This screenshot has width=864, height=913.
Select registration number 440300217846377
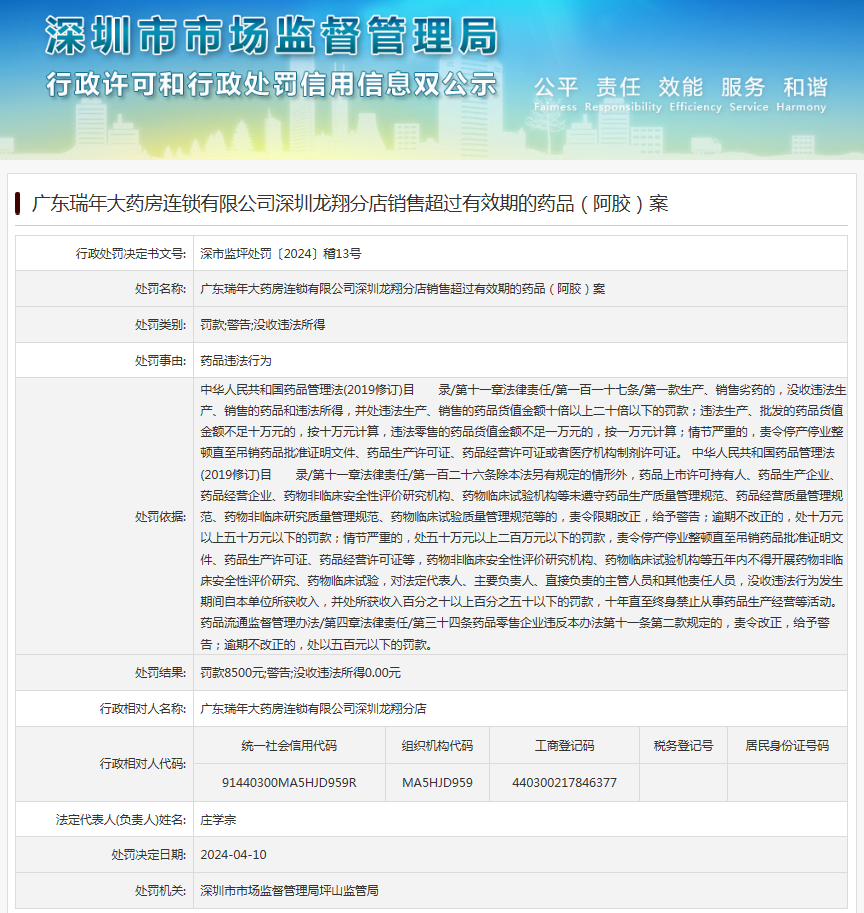pos(565,783)
